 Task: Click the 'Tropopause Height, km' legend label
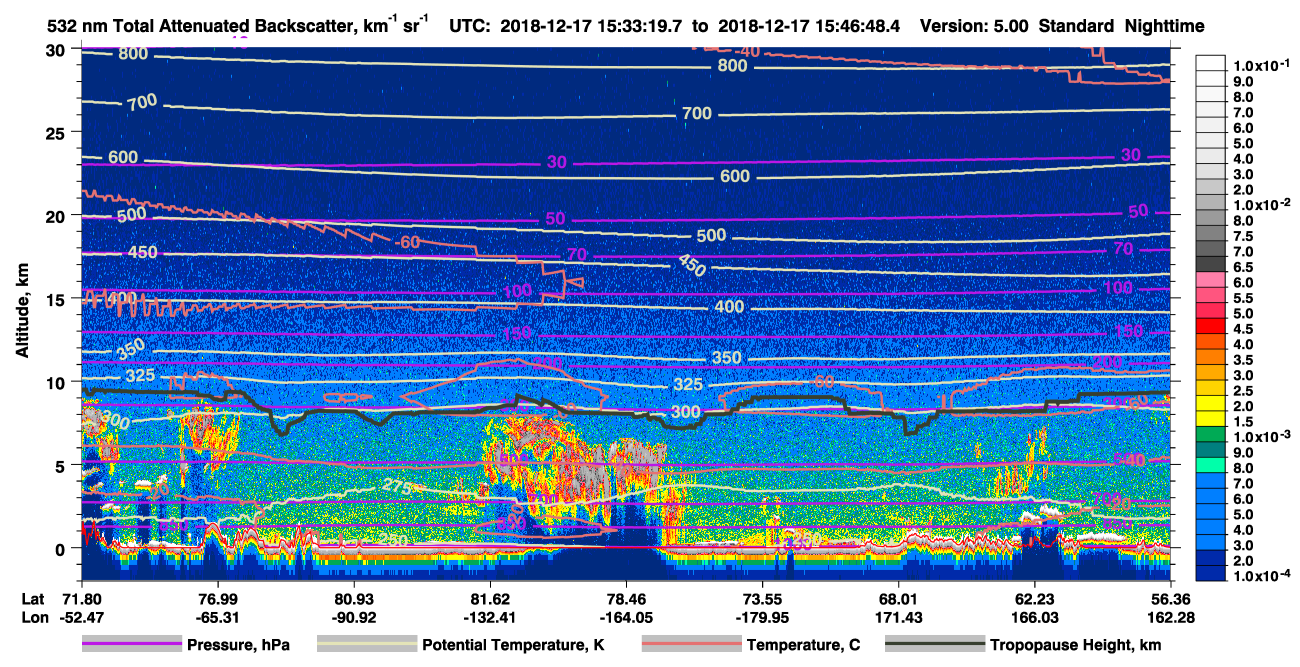pyautogui.click(x=1076, y=645)
